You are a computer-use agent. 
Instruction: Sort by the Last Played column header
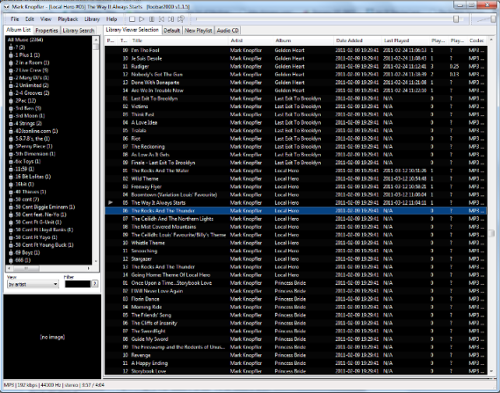tap(405, 40)
